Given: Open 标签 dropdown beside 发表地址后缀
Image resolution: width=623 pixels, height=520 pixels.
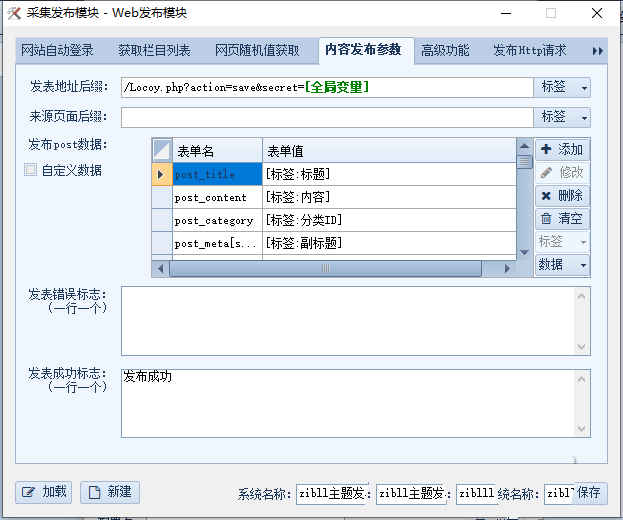Looking at the screenshot, I should tap(563, 88).
